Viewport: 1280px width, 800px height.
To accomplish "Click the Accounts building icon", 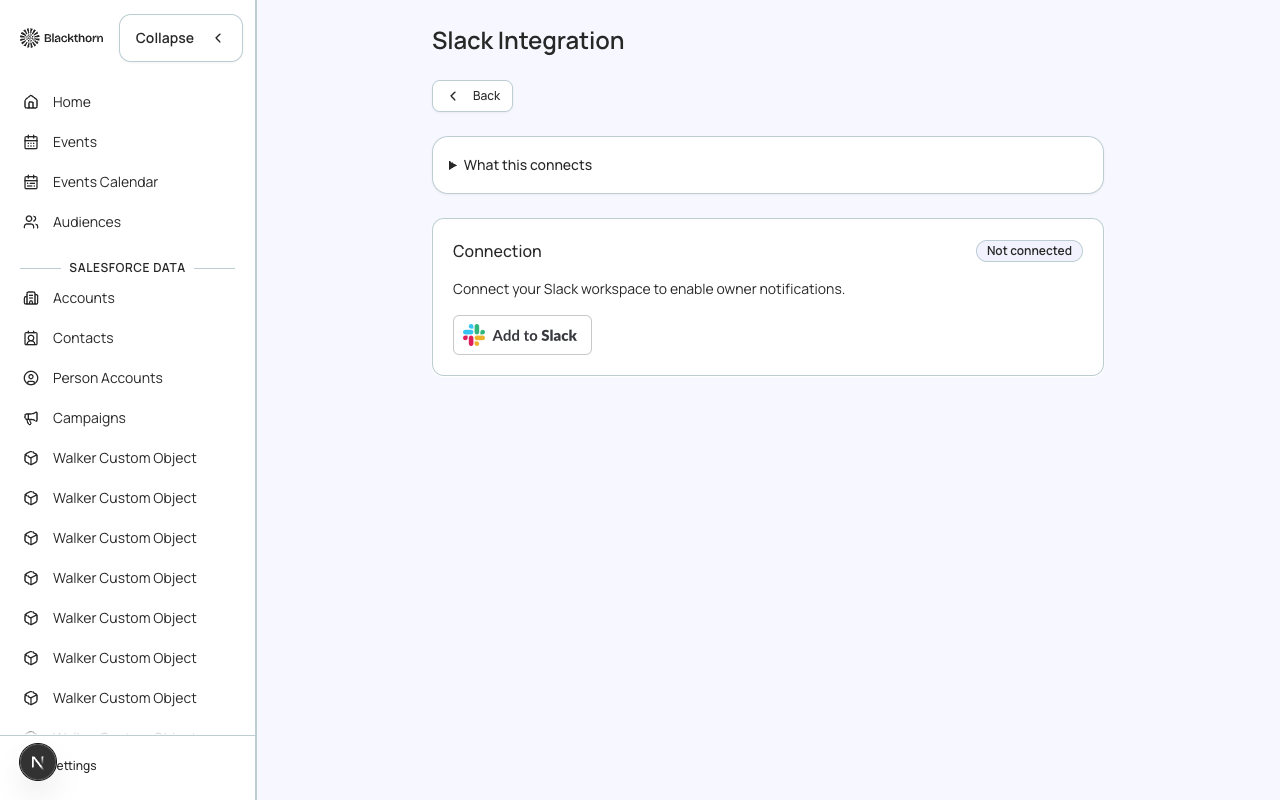I will pos(31,298).
